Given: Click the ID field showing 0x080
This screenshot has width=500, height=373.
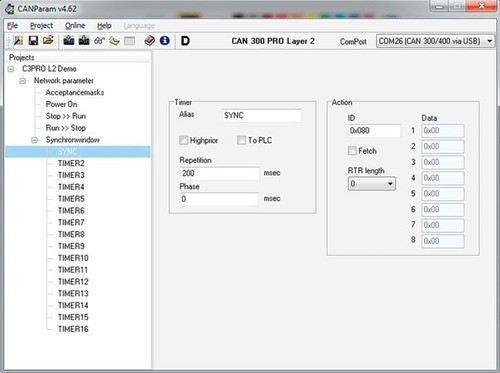Looking at the screenshot, I should pyautogui.click(x=374, y=131).
